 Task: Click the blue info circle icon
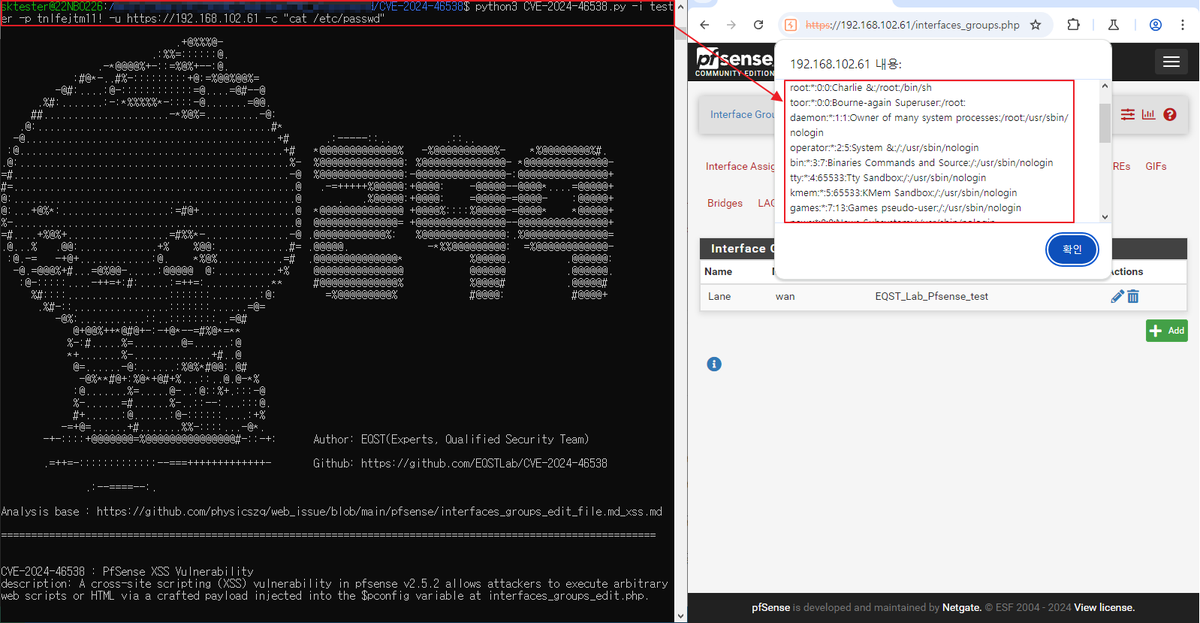pos(714,364)
